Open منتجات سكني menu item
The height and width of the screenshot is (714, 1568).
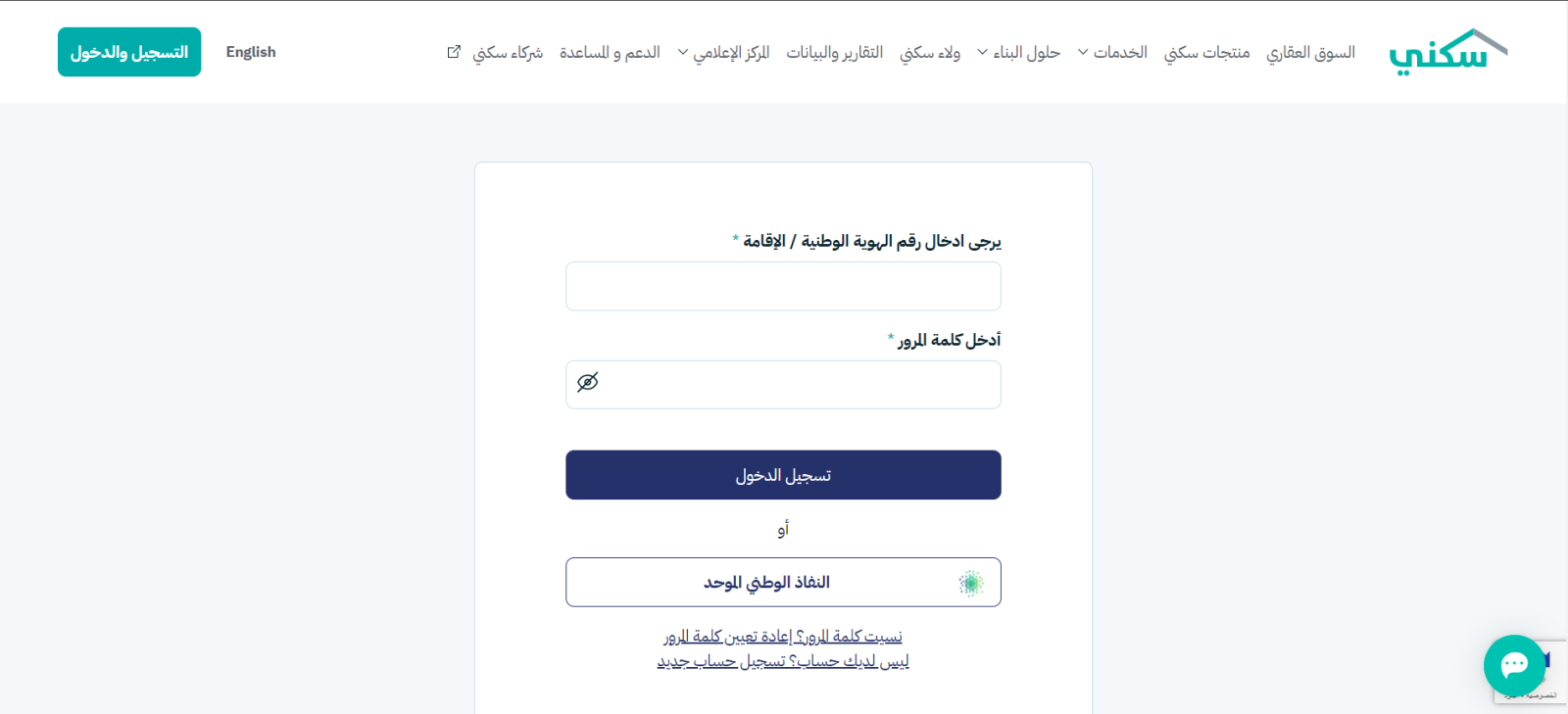pos(1206,52)
